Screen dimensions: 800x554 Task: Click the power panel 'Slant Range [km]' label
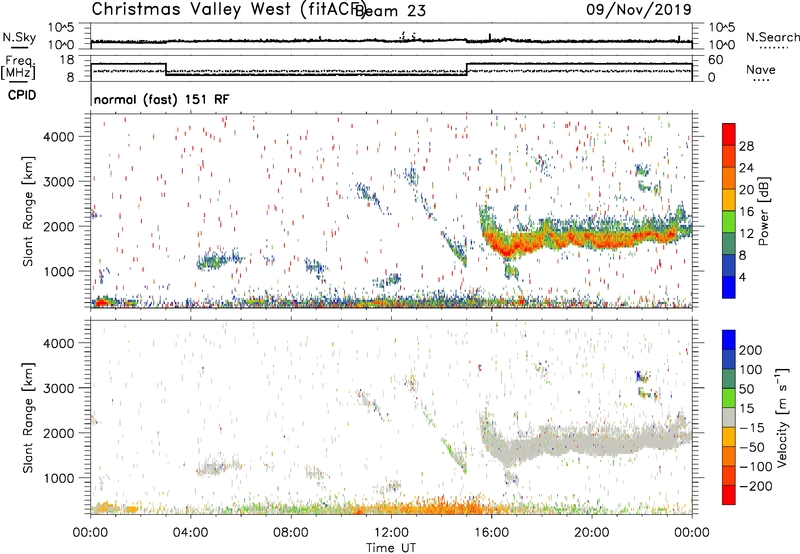click(28, 211)
